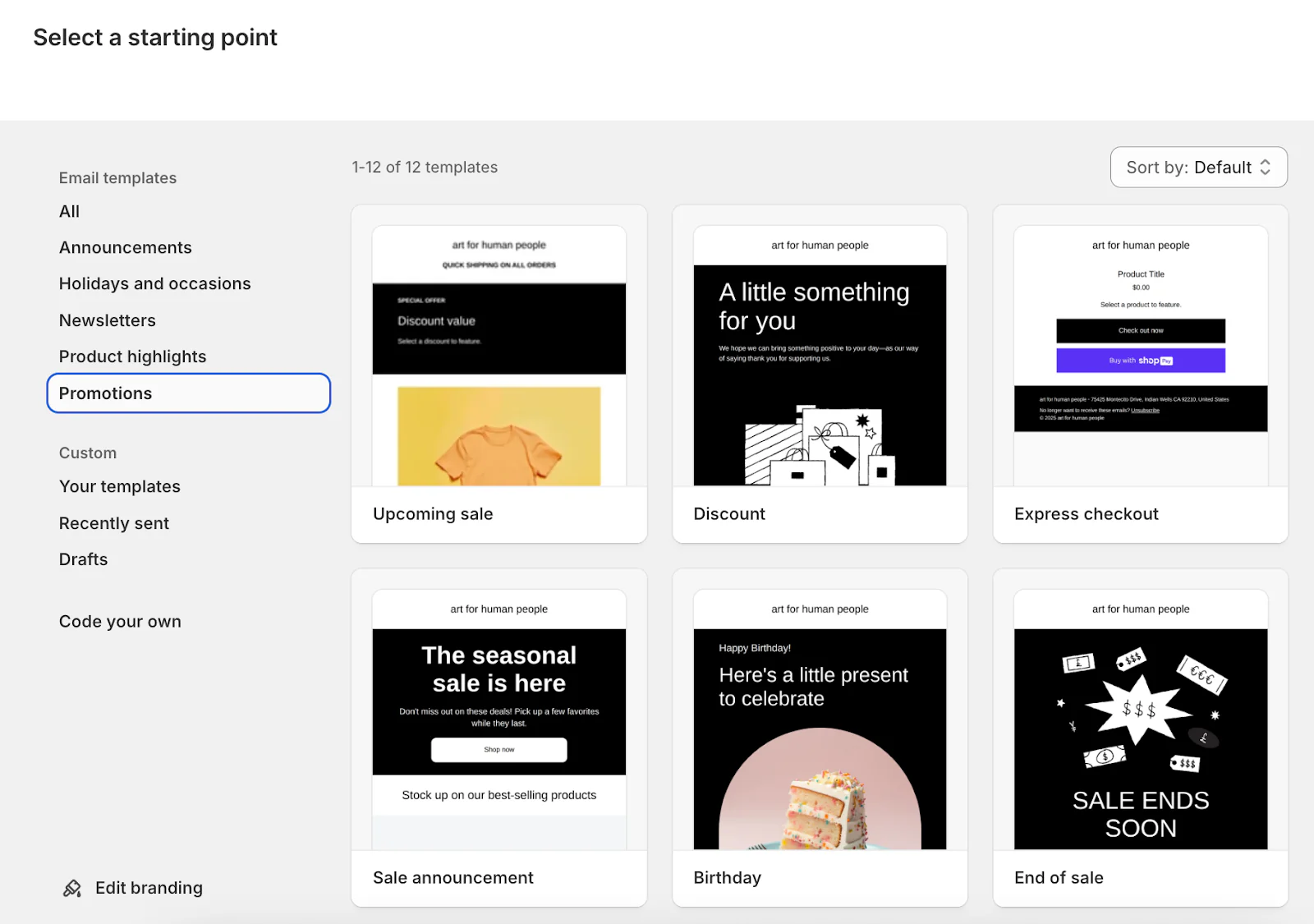1314x924 pixels.
Task: Open Your templates under Custom
Action: [119, 486]
